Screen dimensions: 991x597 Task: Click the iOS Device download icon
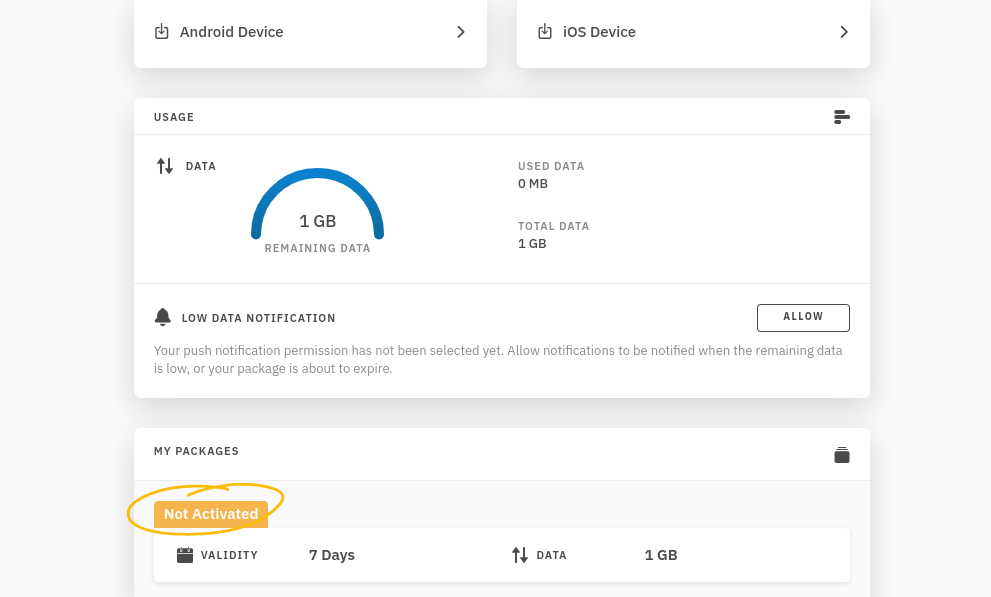(x=545, y=32)
